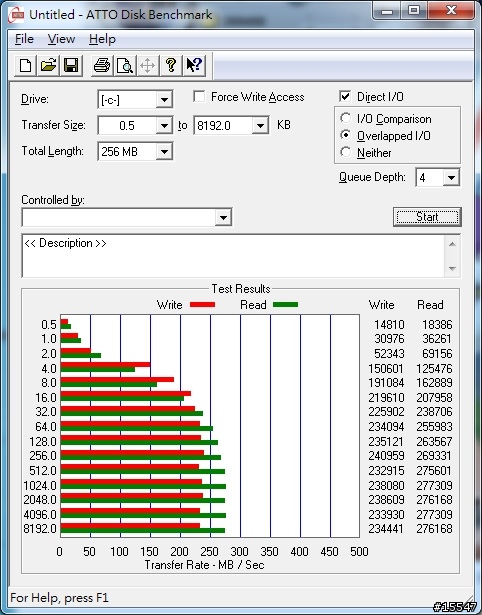The image size is (482, 615).
Task: Click the write value 14810
Action: click(389, 325)
